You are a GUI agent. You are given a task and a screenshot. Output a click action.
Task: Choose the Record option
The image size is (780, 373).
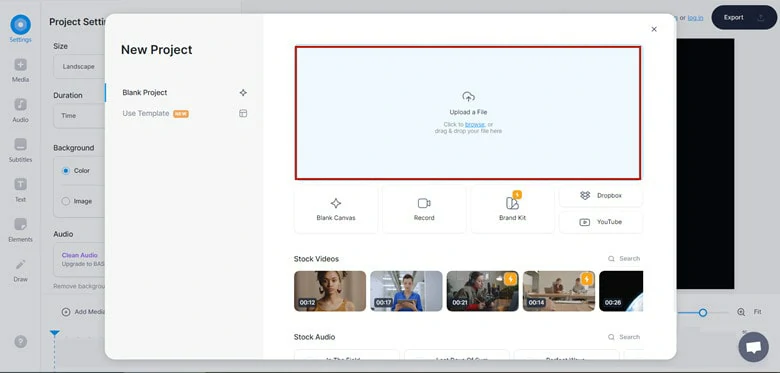[x=424, y=209]
